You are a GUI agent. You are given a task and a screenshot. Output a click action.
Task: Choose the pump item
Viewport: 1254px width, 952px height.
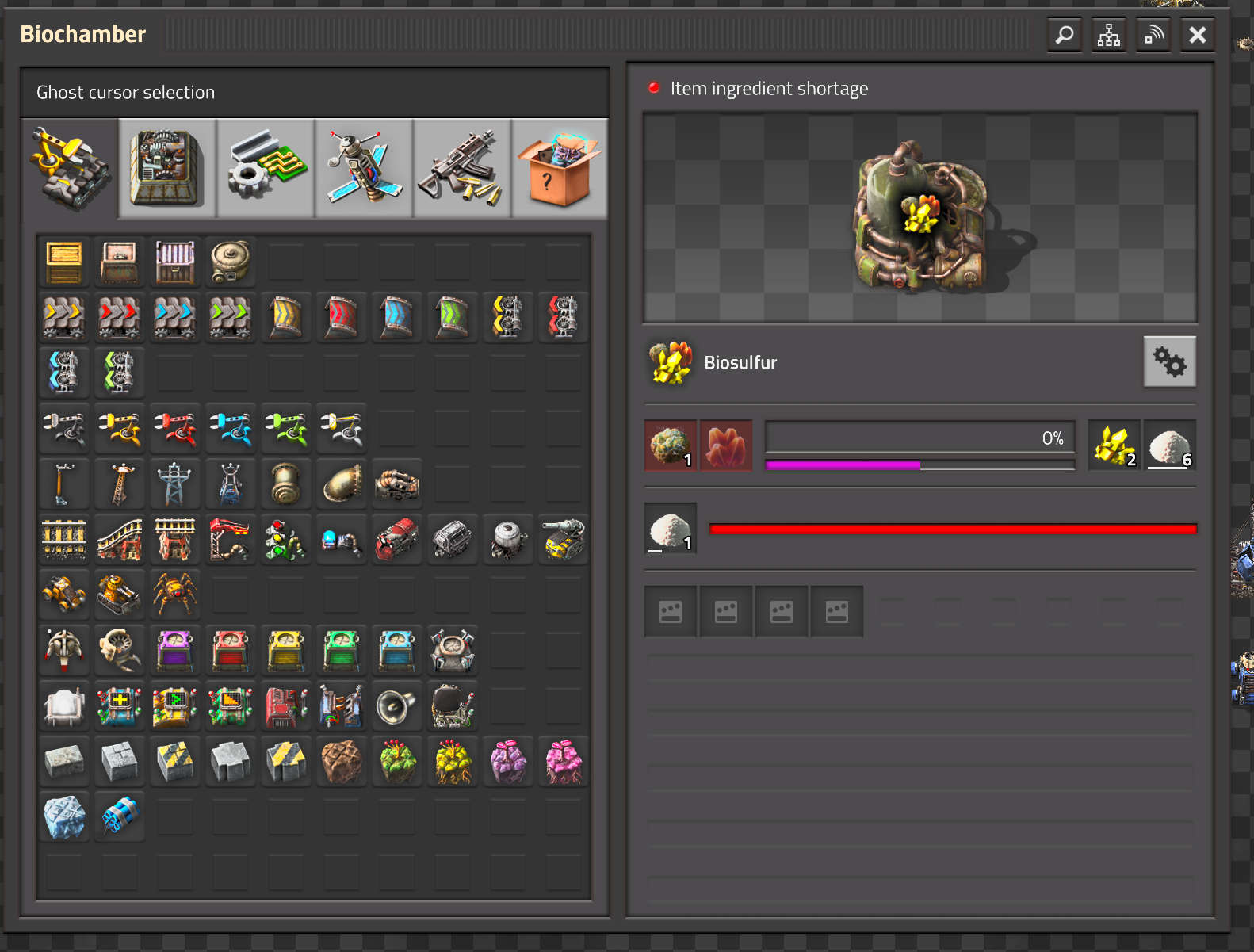pos(397,484)
